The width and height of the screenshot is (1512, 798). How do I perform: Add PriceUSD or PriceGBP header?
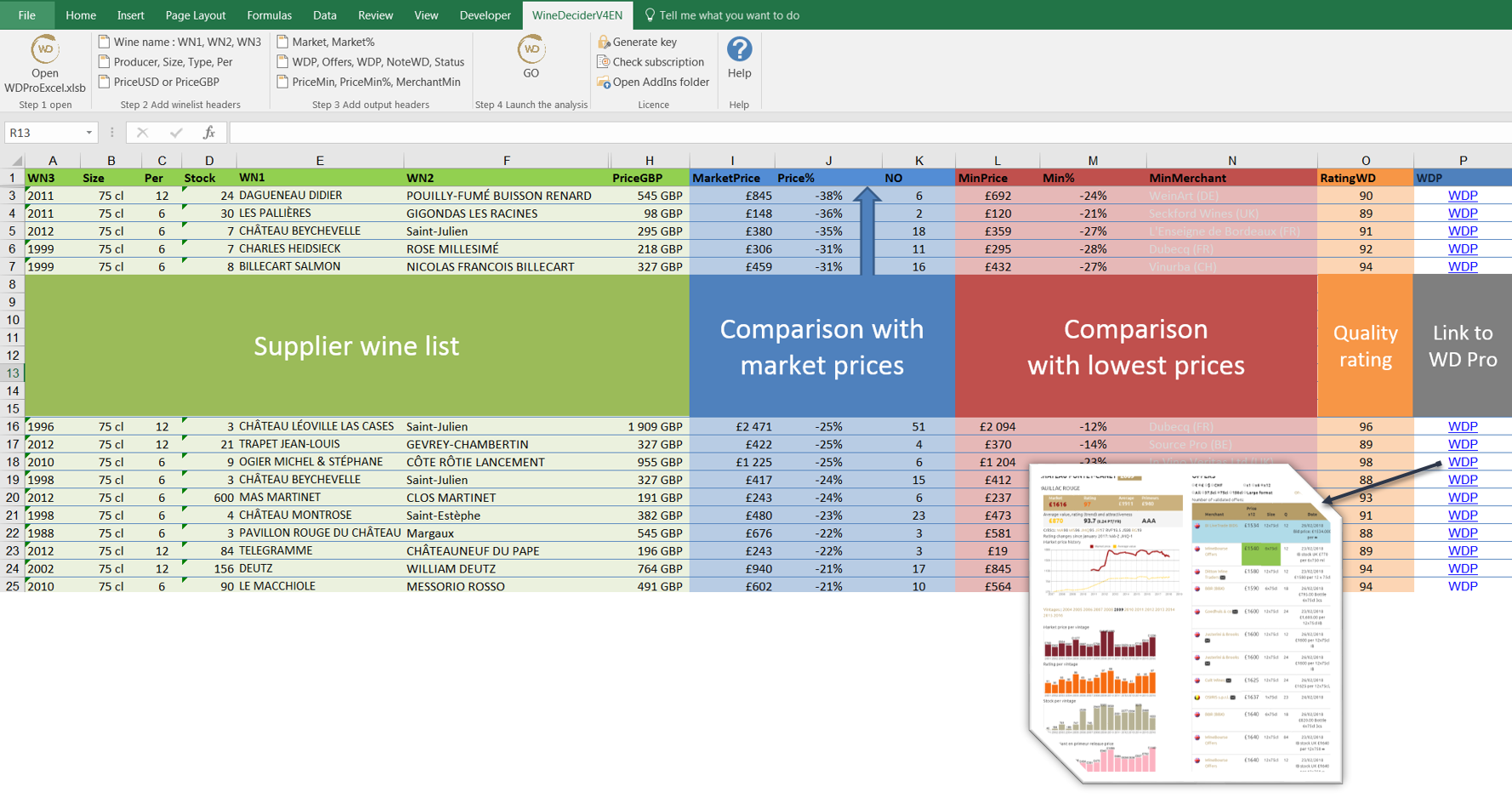[159, 83]
